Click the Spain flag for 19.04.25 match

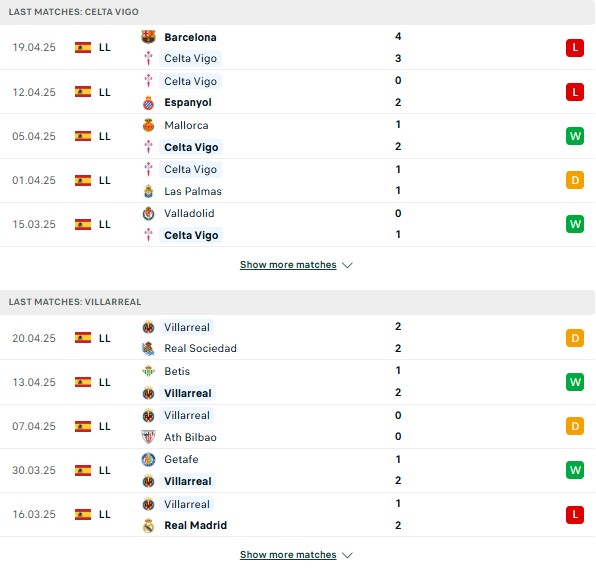click(83, 48)
